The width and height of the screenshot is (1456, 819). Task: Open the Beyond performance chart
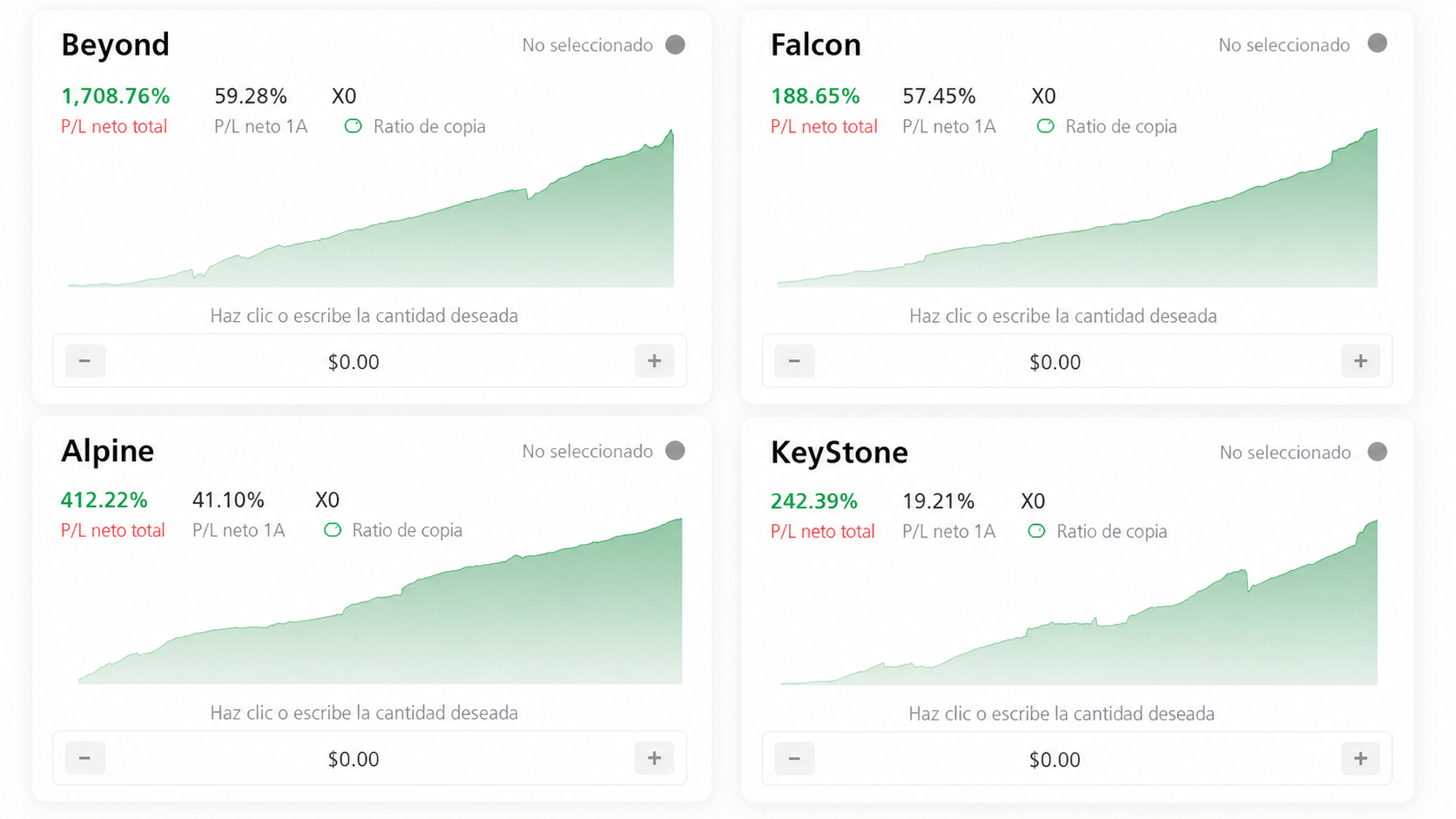(x=371, y=209)
